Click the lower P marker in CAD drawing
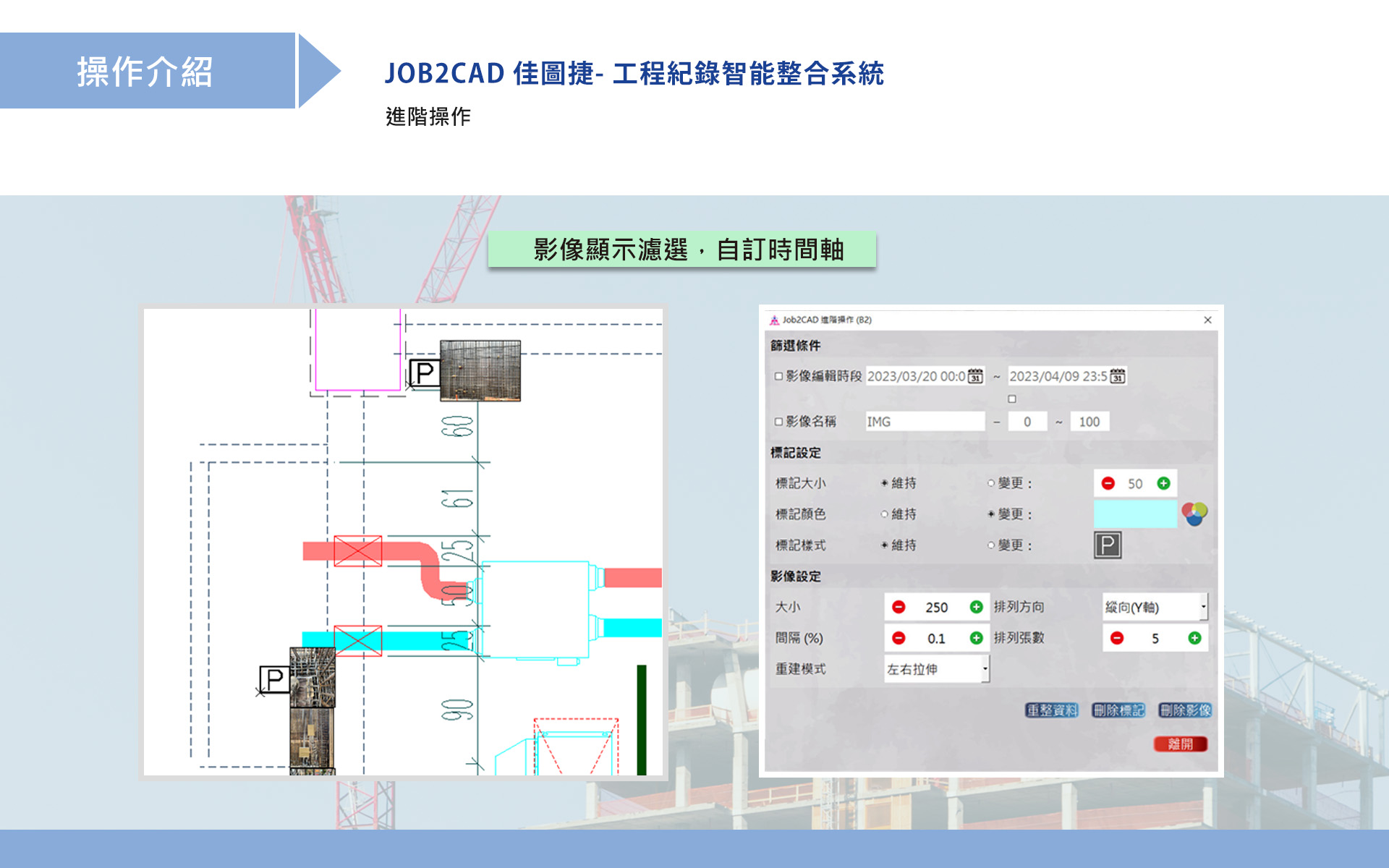Screen dimensions: 1389x868 [x=274, y=680]
